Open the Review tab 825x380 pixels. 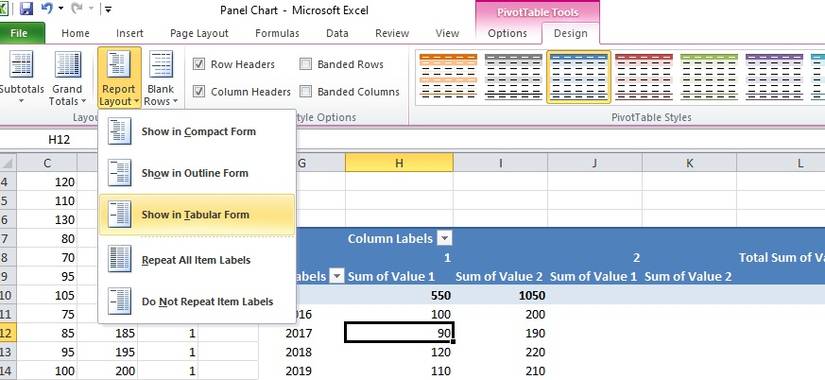tap(392, 33)
